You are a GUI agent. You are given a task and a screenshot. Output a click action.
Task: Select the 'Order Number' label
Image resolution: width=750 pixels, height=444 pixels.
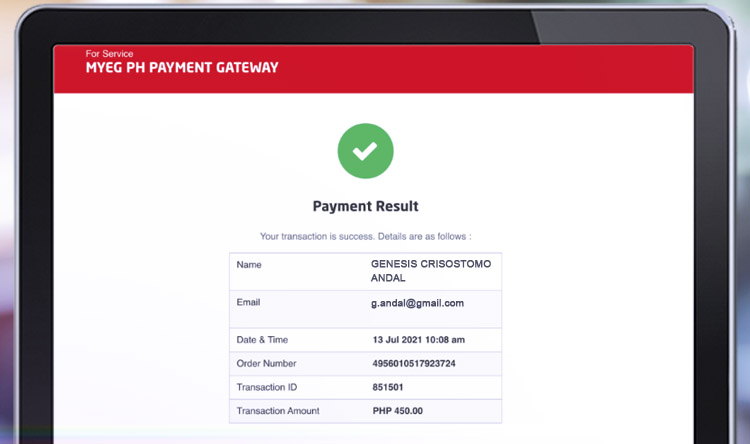tap(266, 364)
